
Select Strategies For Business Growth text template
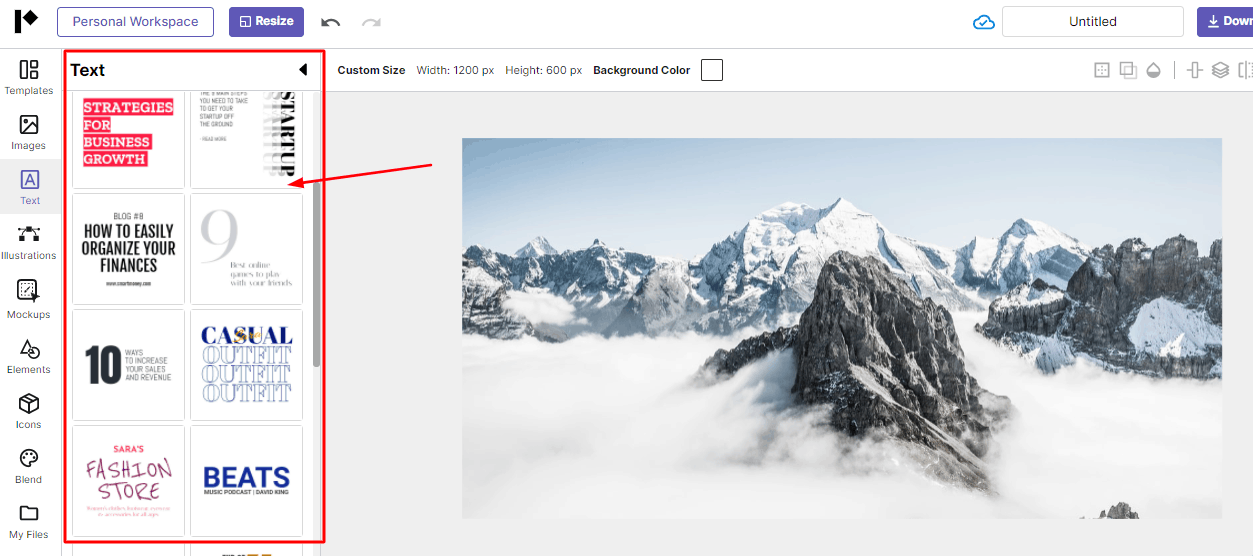click(128, 139)
